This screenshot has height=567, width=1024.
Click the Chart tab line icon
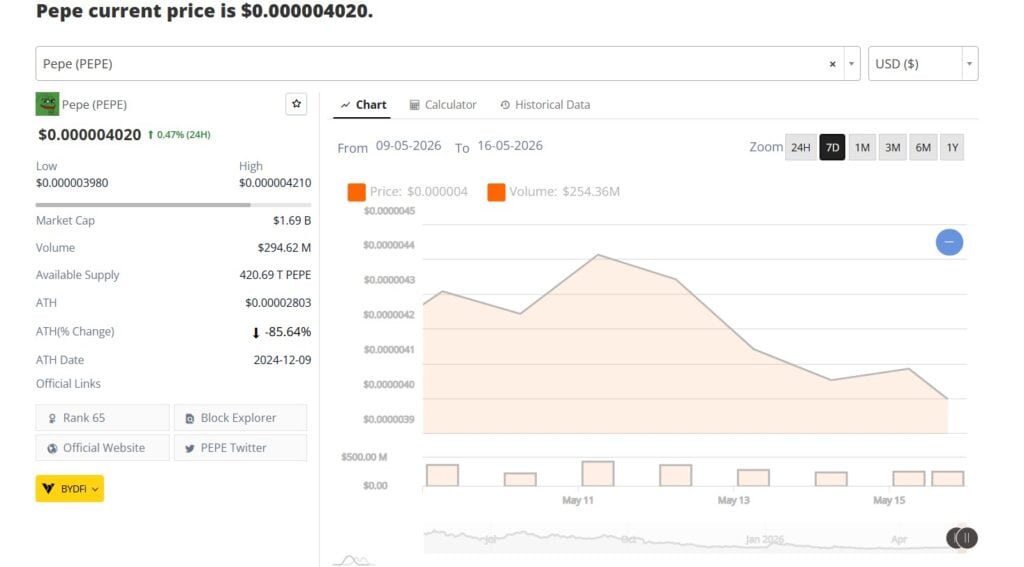pyautogui.click(x=345, y=105)
